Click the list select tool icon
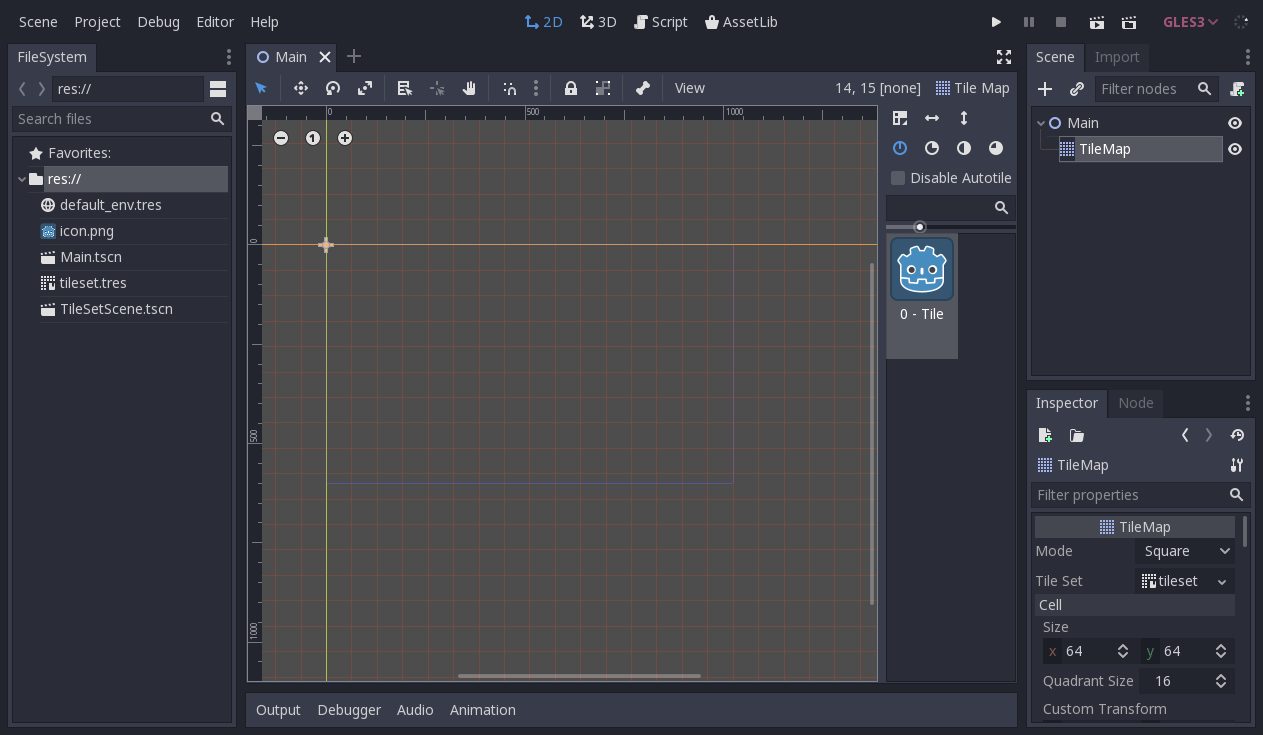The width and height of the screenshot is (1263, 735). [x=405, y=88]
